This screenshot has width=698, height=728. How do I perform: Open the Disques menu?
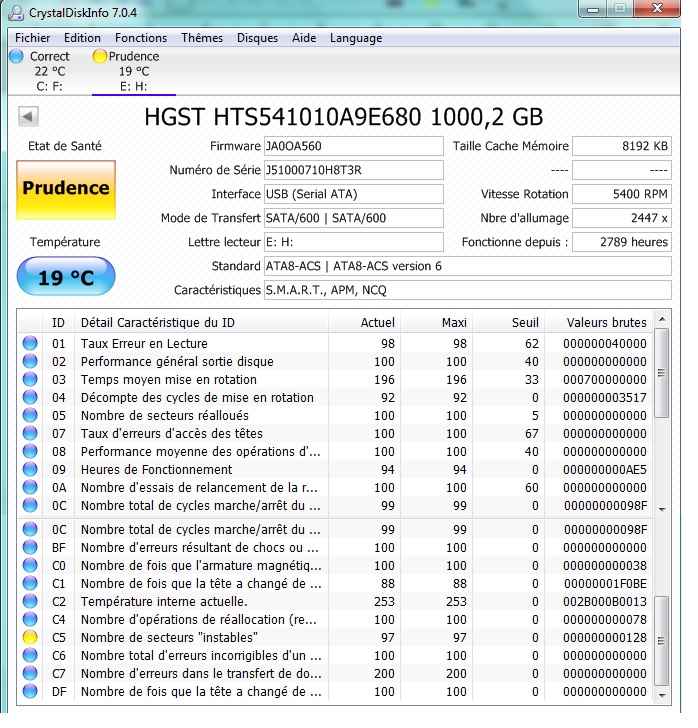click(x=257, y=38)
